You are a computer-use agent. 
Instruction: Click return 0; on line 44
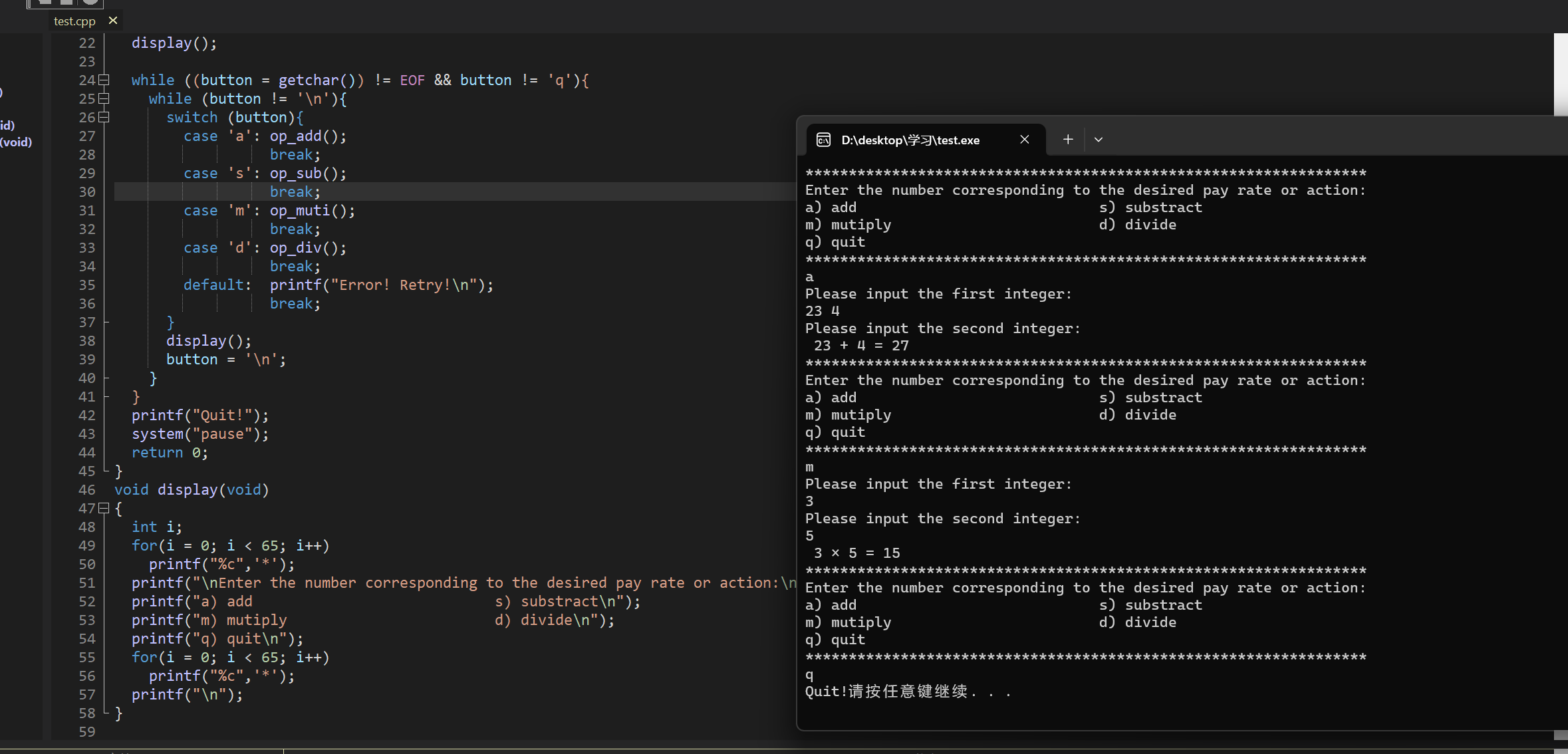coord(170,453)
